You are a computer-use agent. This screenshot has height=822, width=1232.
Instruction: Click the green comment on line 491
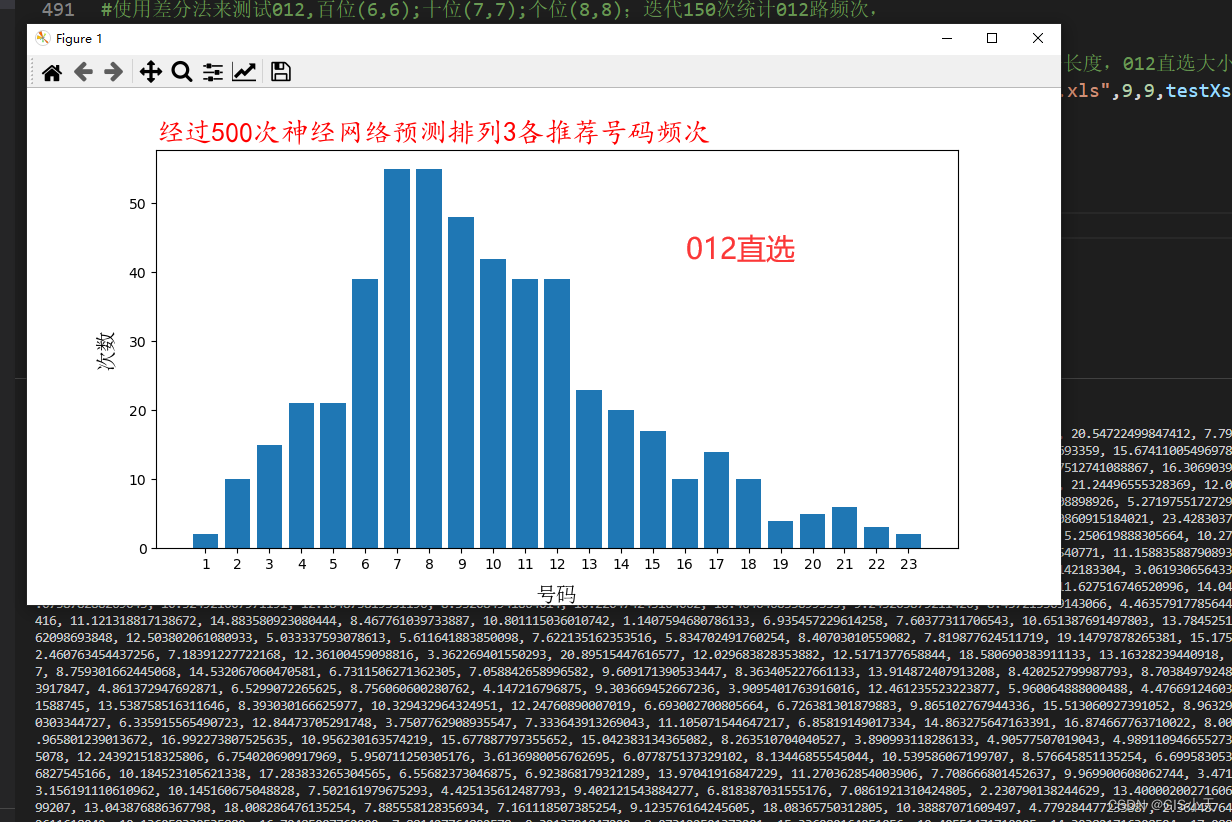tap(490, 11)
